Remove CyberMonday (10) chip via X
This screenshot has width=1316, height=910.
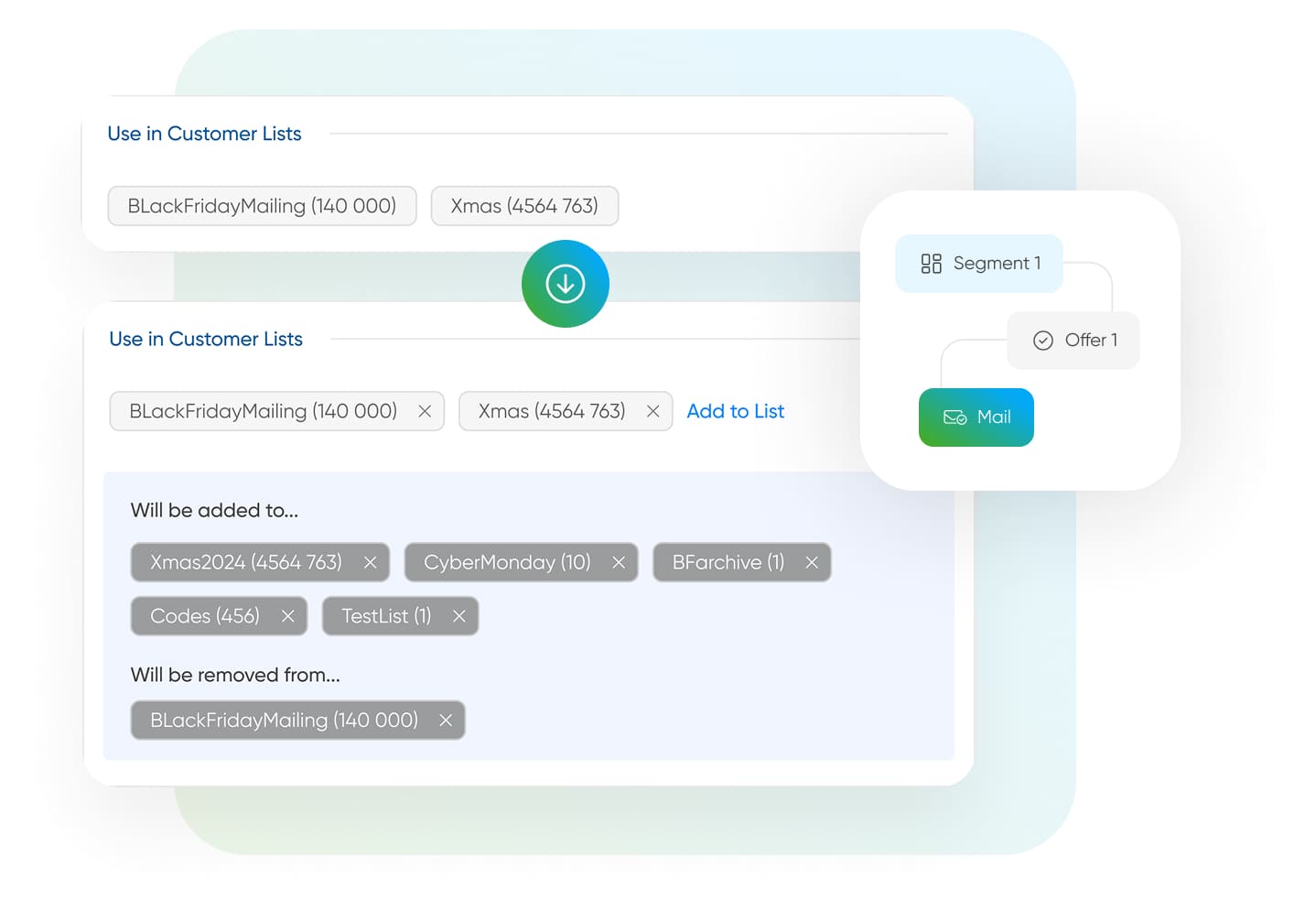(x=619, y=563)
